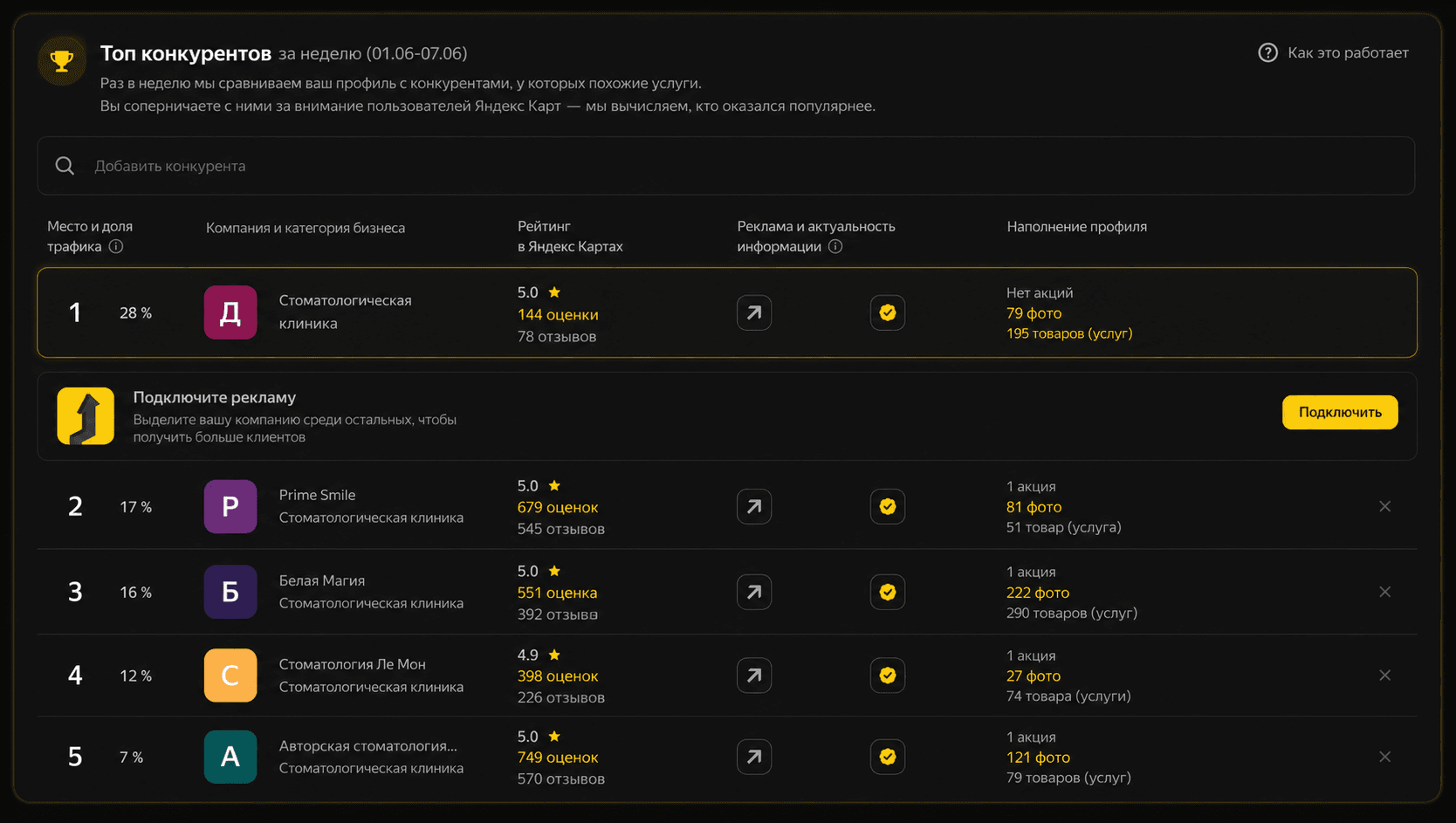Click the 16 % traffic share value
Screen dimensions: 1456x823
[135, 593]
